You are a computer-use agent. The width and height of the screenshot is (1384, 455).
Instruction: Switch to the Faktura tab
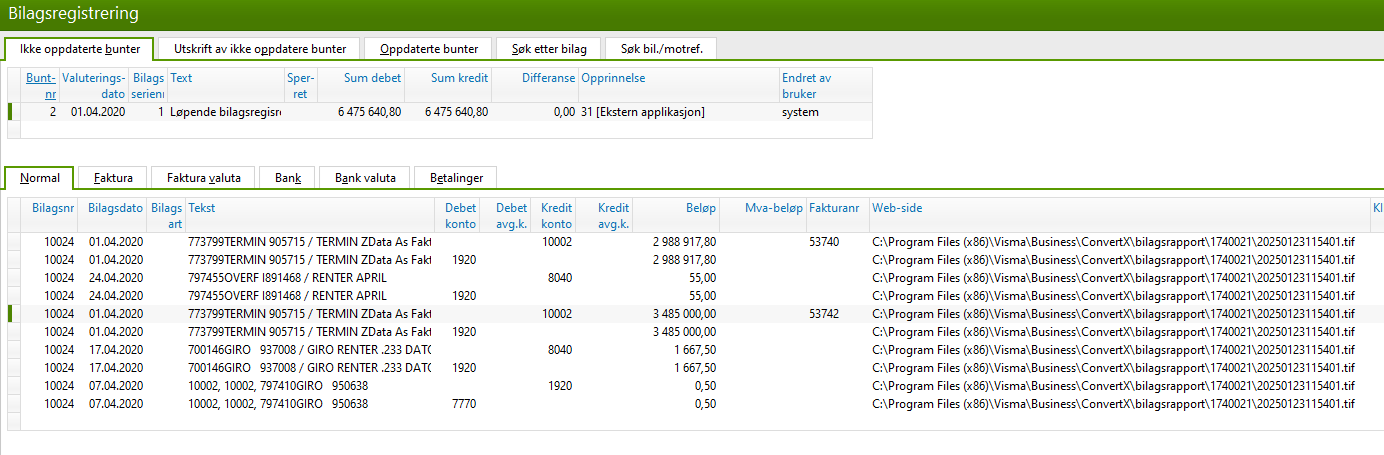tap(112, 178)
